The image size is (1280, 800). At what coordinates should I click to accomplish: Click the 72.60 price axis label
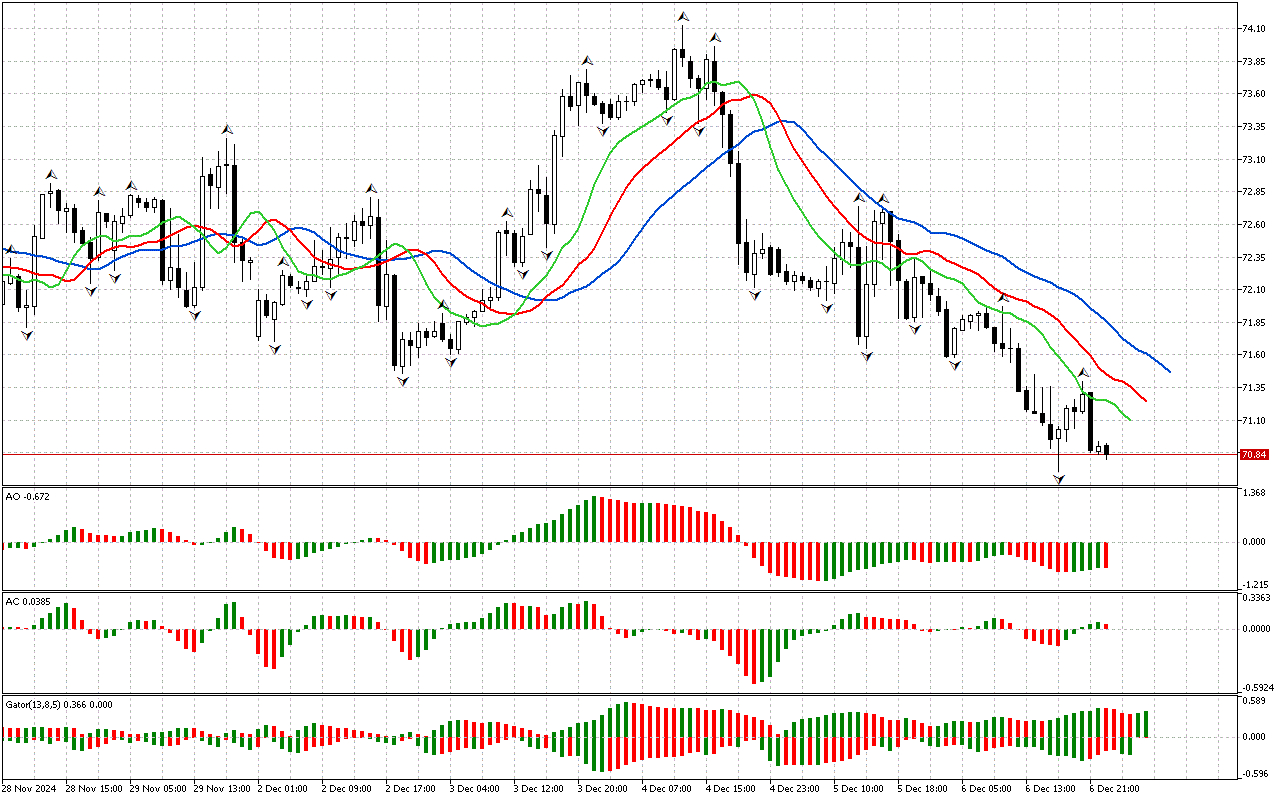coord(1254,225)
